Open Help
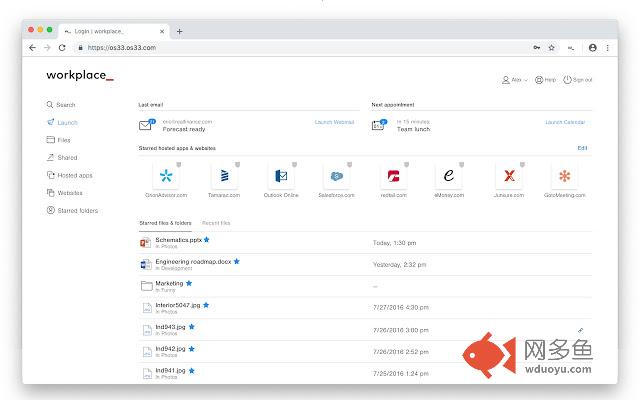640x400 pixels. 545,80
